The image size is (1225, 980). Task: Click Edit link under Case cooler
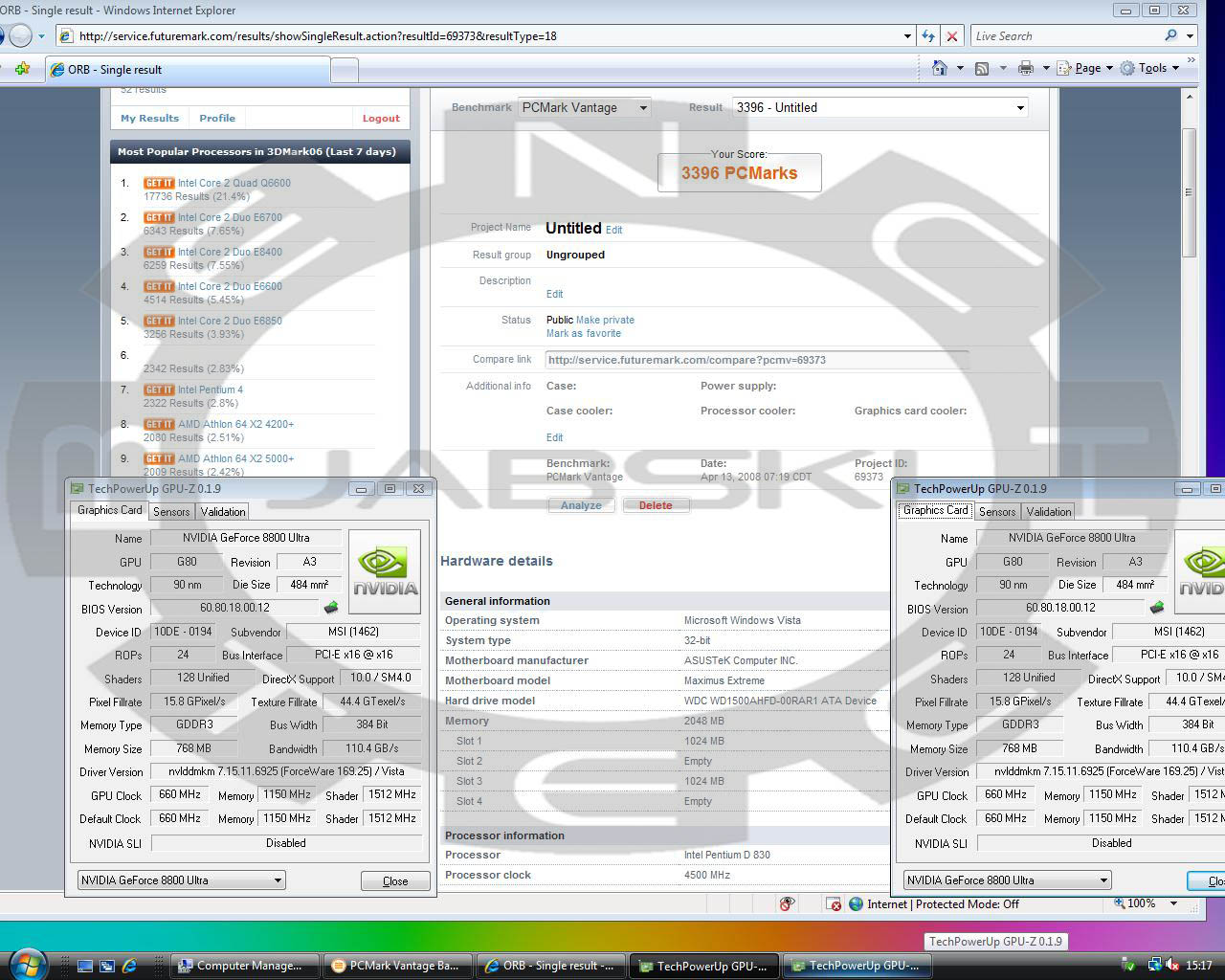click(x=555, y=437)
